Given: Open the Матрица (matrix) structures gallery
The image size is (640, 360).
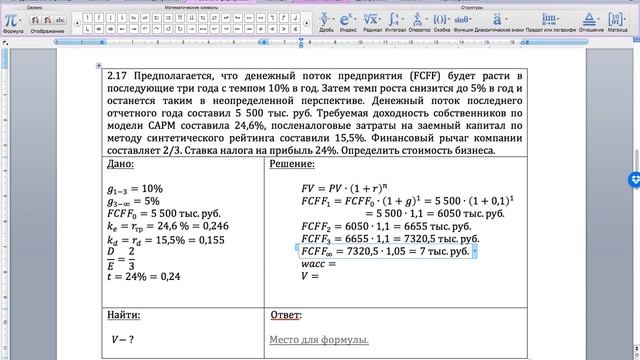Looking at the screenshot, I should pos(617,22).
